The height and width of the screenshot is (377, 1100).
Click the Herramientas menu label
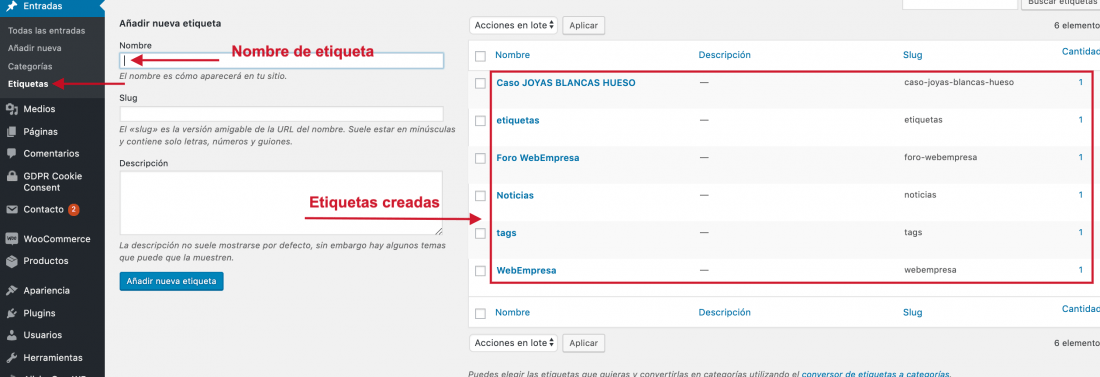point(53,357)
